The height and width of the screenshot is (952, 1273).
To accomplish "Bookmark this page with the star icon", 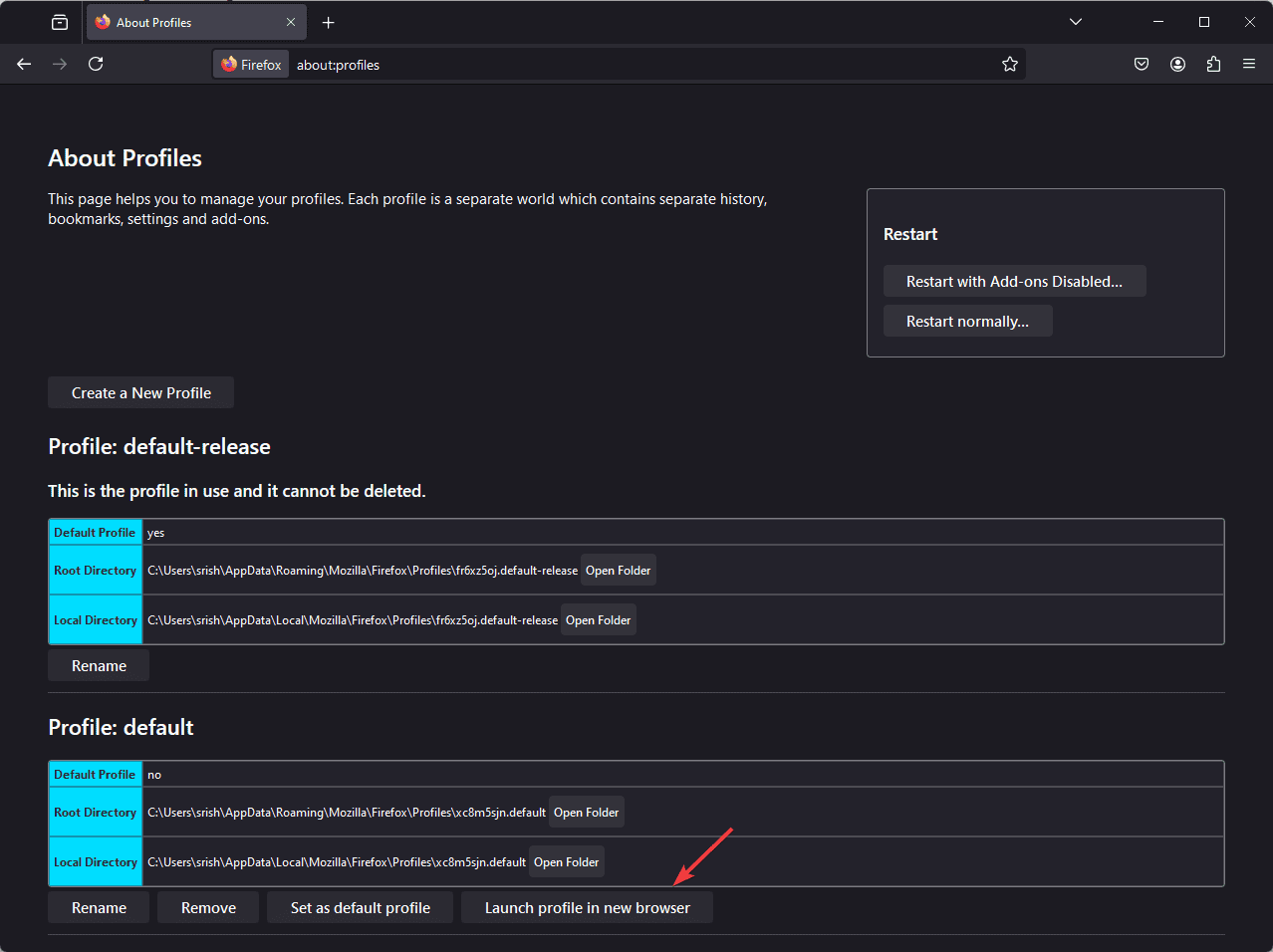I will pos(1009,65).
